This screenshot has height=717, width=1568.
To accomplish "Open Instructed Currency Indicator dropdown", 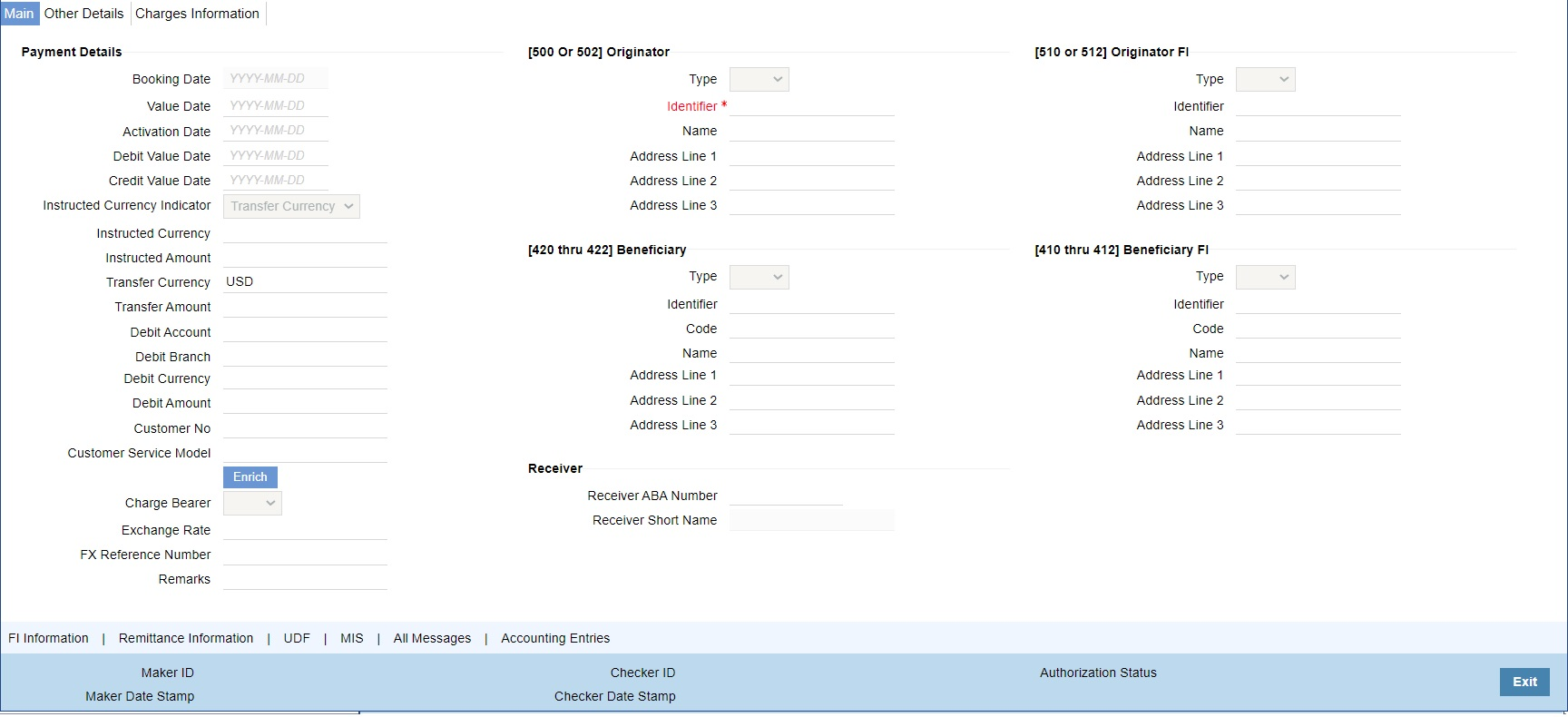I will coord(291,207).
